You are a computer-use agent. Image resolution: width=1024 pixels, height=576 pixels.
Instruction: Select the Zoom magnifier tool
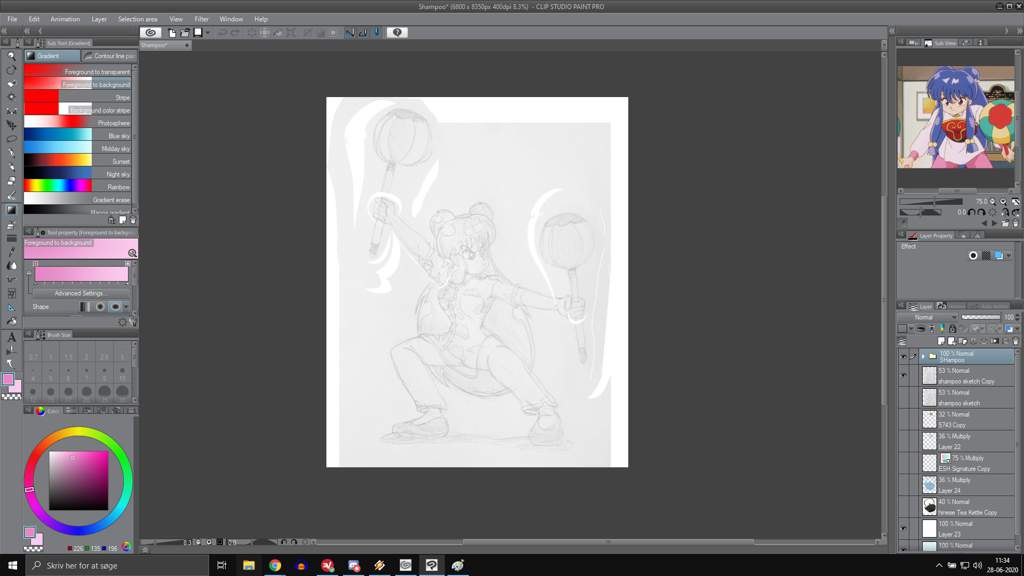[x=11, y=56]
